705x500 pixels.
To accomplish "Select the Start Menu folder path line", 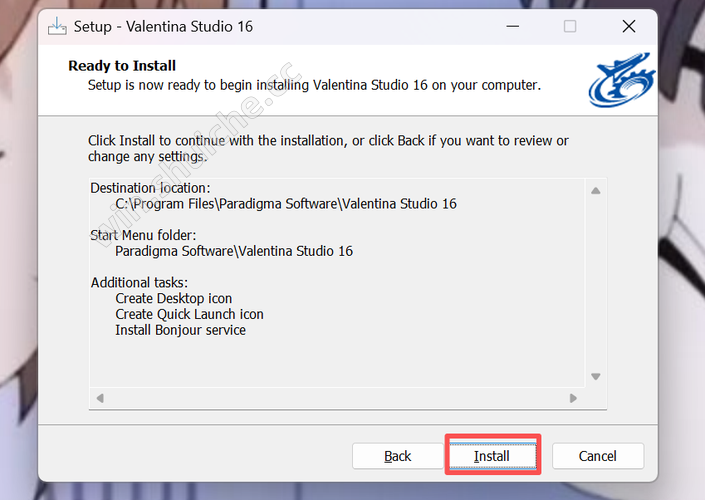I will 233,251.
